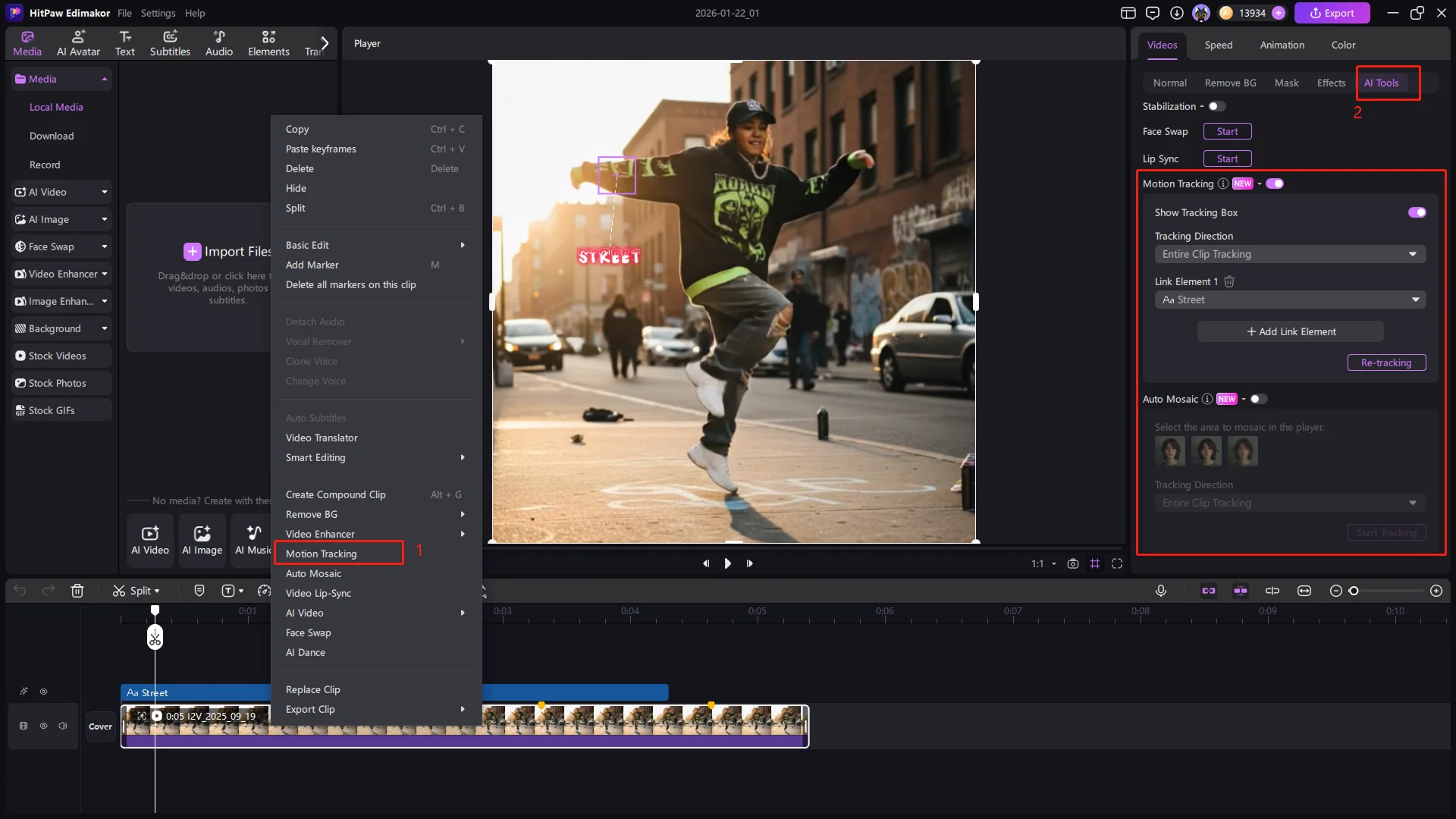The height and width of the screenshot is (819, 1456).
Task: Open the AI Image generator tool
Action: tap(201, 539)
